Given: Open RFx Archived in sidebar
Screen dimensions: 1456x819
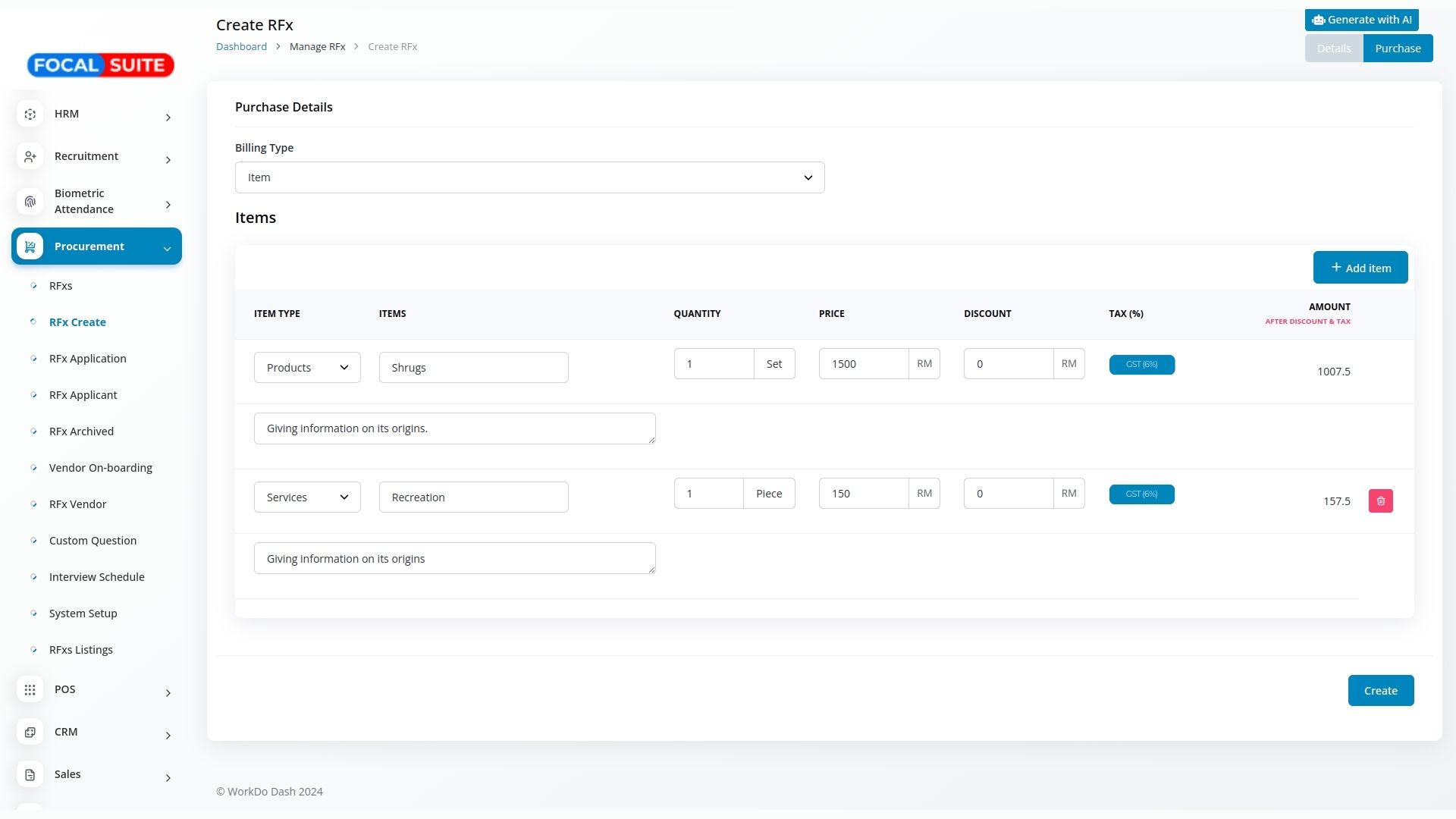Looking at the screenshot, I should 81,431.
